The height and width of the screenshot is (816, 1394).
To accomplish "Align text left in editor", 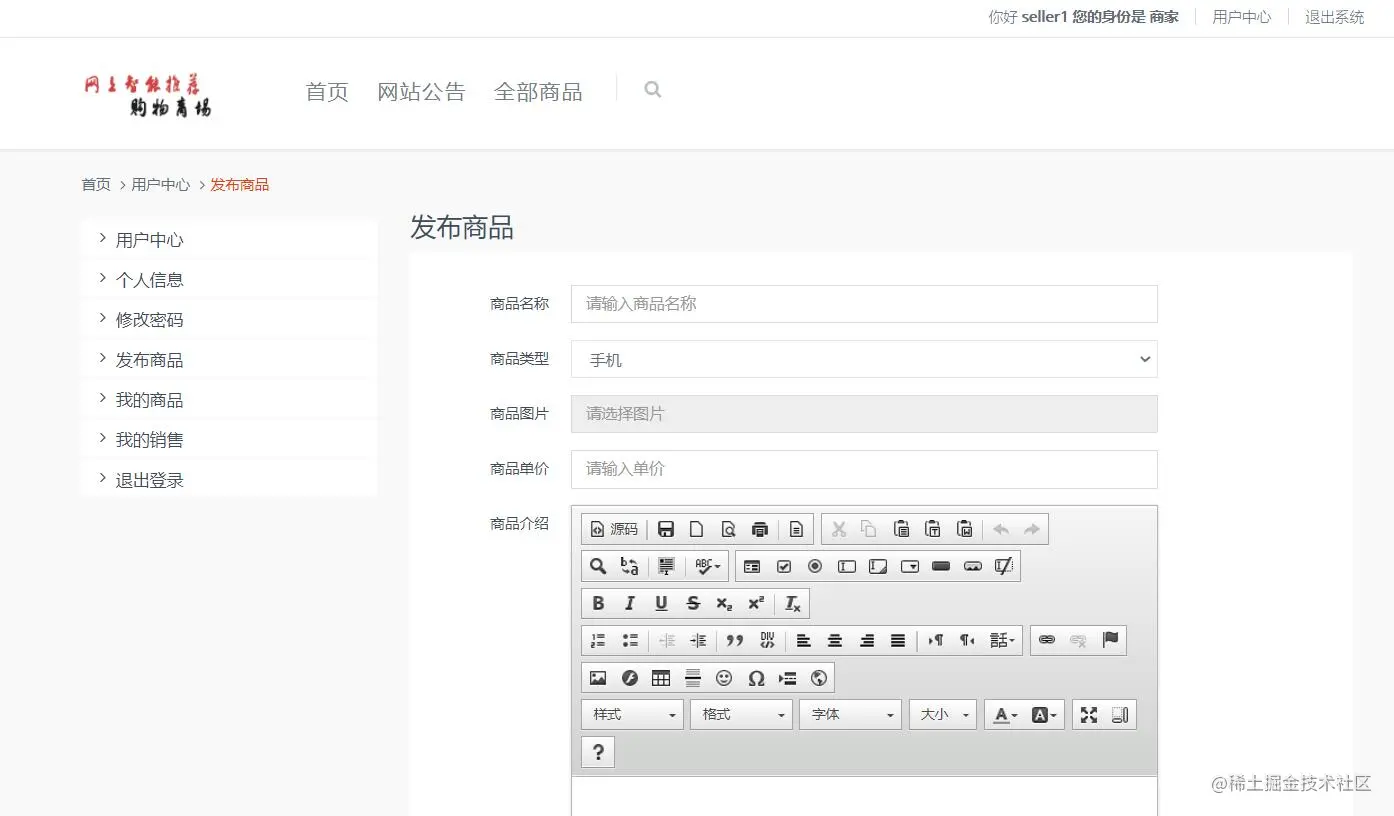I will tap(804, 640).
